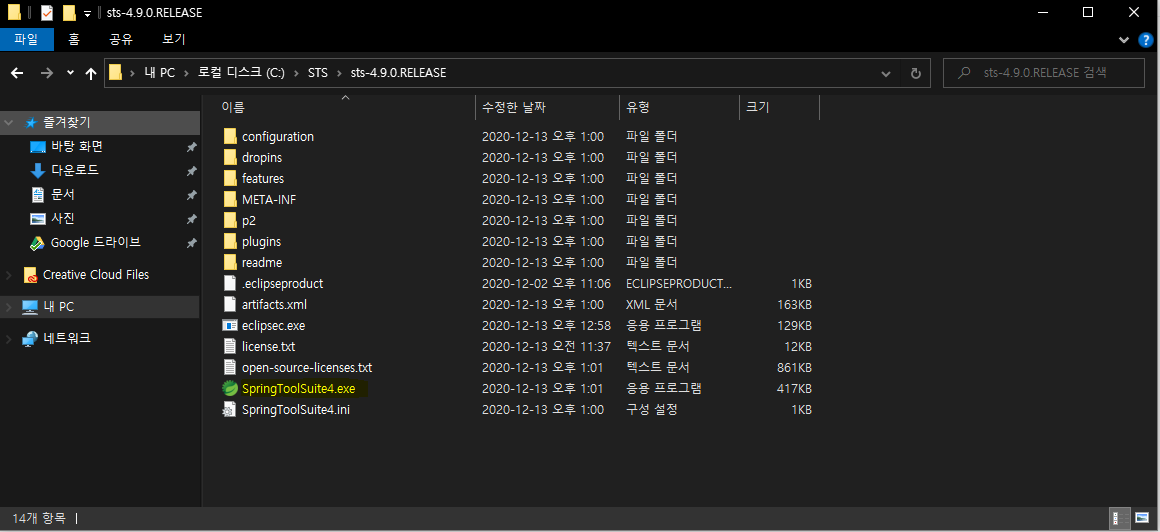Viewport: 1160px width, 532px height.
Task: Select the .eclipseproduct file icon
Action: [x=229, y=283]
